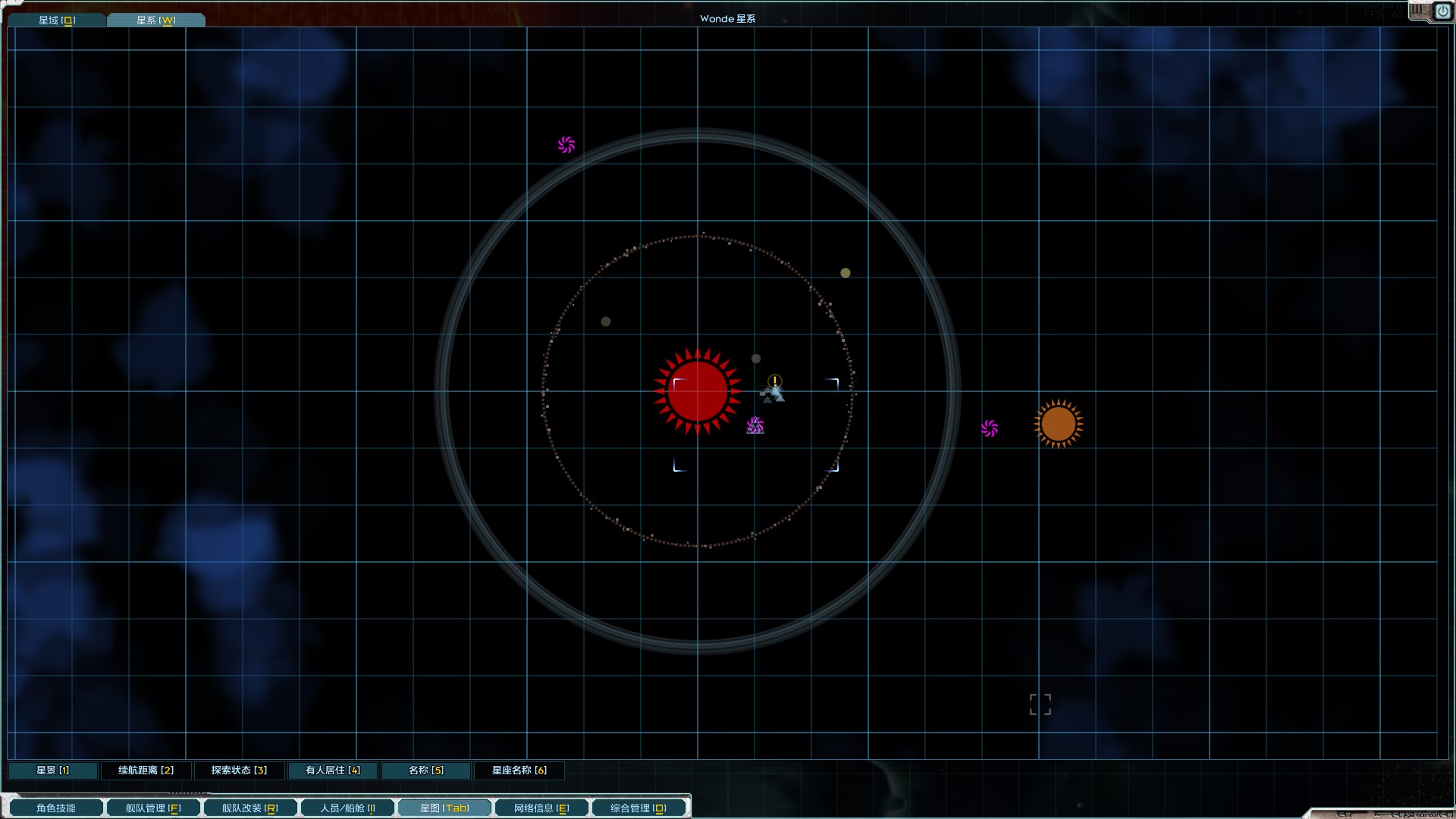1456x819 pixels.
Task: Select the orange secondary star
Action: (1058, 424)
